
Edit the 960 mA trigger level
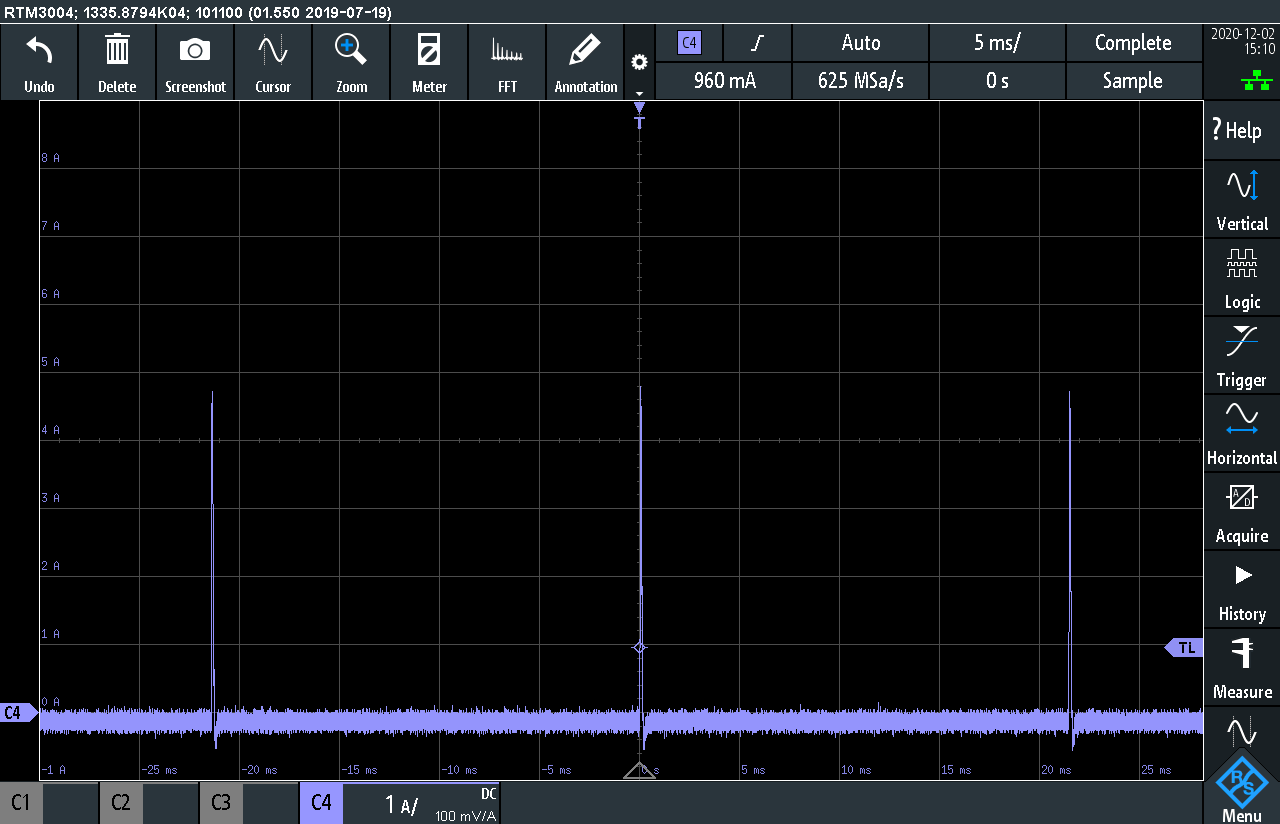(x=724, y=81)
